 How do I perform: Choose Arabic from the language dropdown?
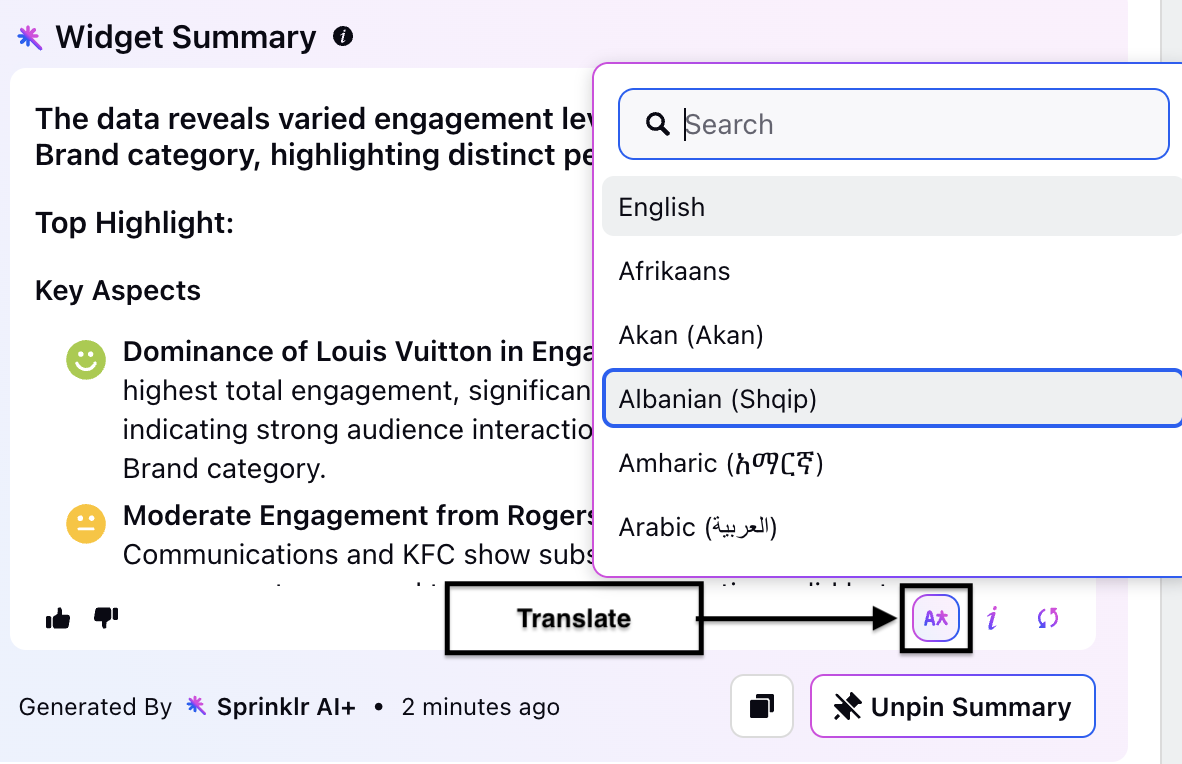point(892,526)
